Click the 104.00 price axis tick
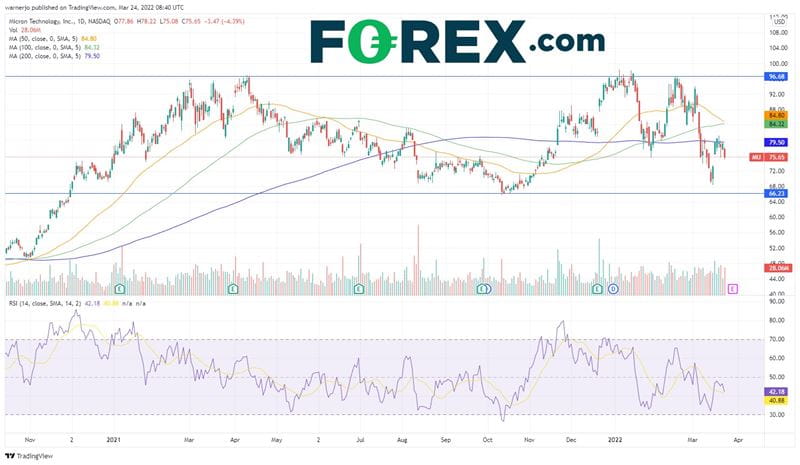Viewport: 800px width, 465px height. pyautogui.click(x=779, y=48)
